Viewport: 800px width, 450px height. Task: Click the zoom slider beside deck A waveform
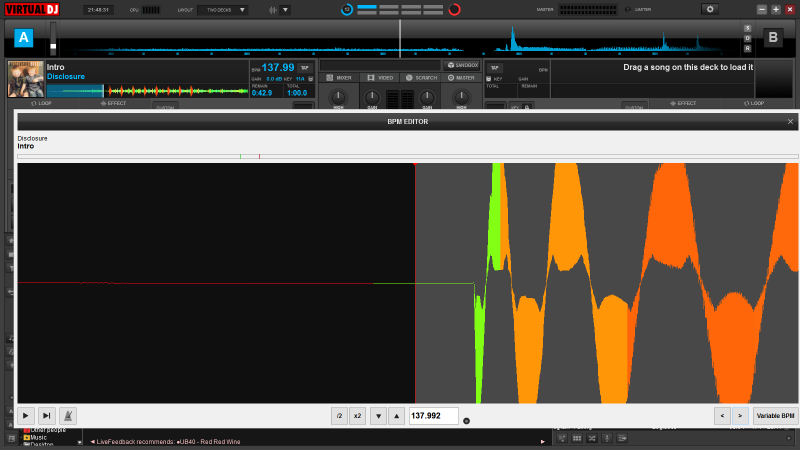coord(53,39)
